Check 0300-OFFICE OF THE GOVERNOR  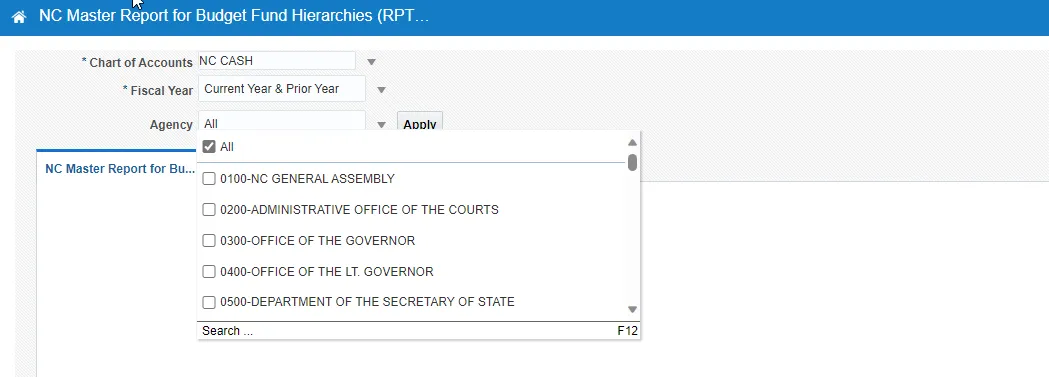(209, 240)
